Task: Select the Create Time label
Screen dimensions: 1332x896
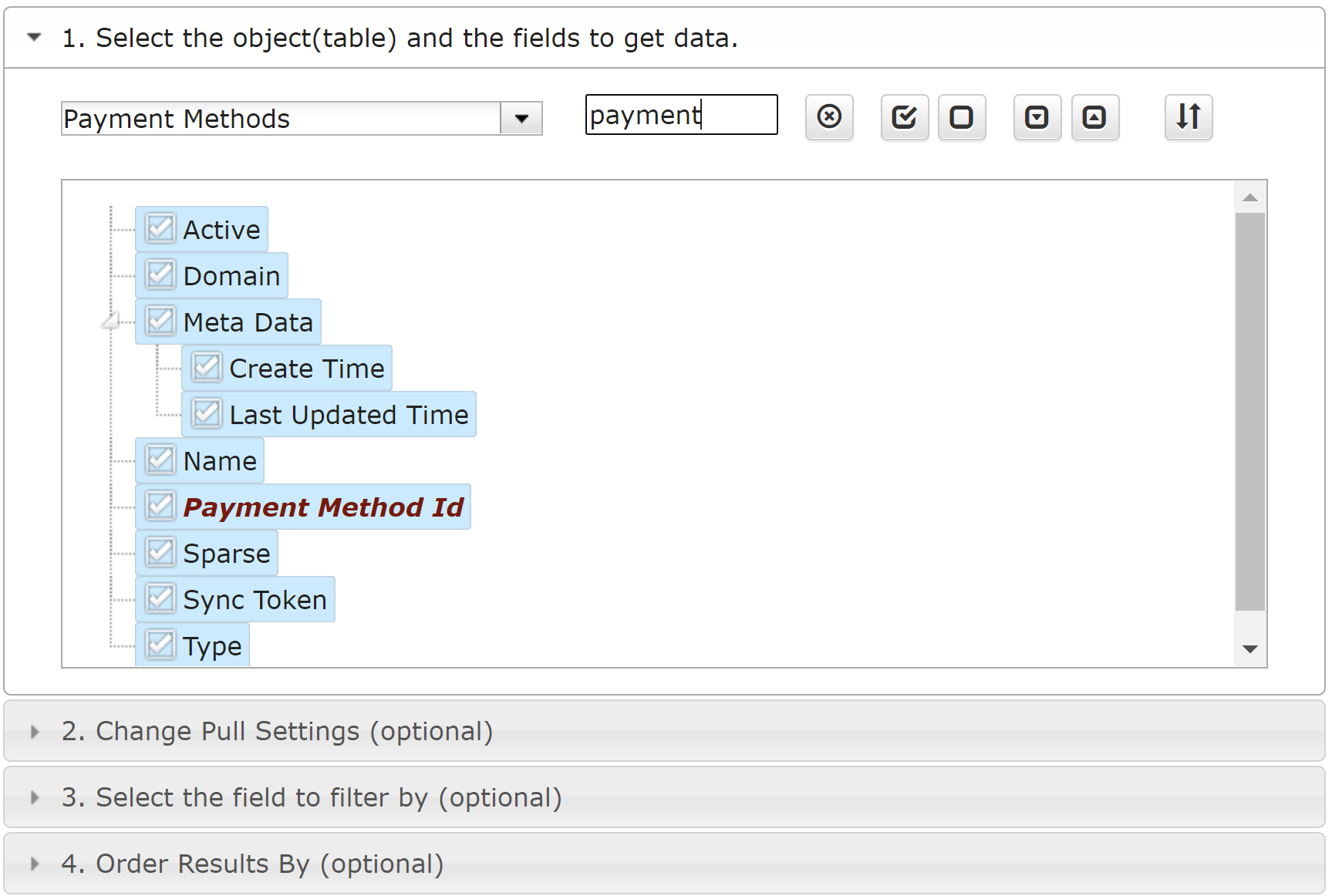Action: pos(307,369)
